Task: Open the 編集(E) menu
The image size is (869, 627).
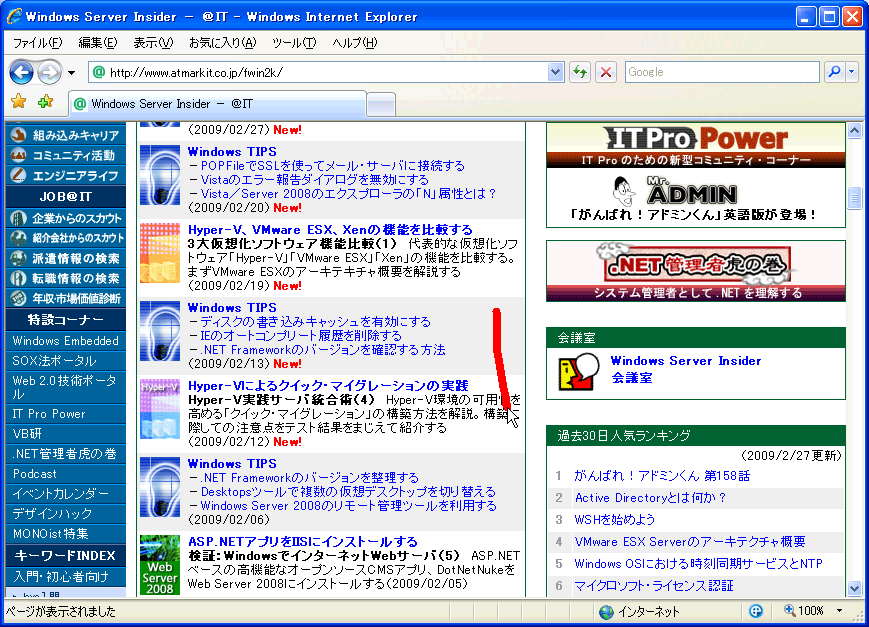Action: (98, 43)
